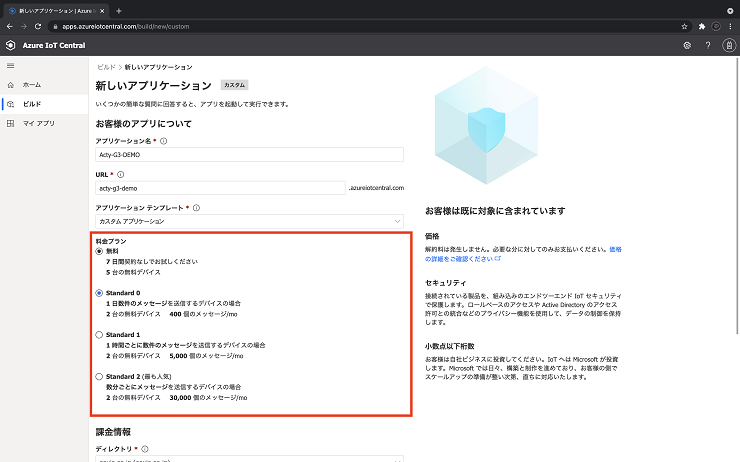Open the 価格の詳細をご確認ください link

pyautogui.click(x=523, y=254)
